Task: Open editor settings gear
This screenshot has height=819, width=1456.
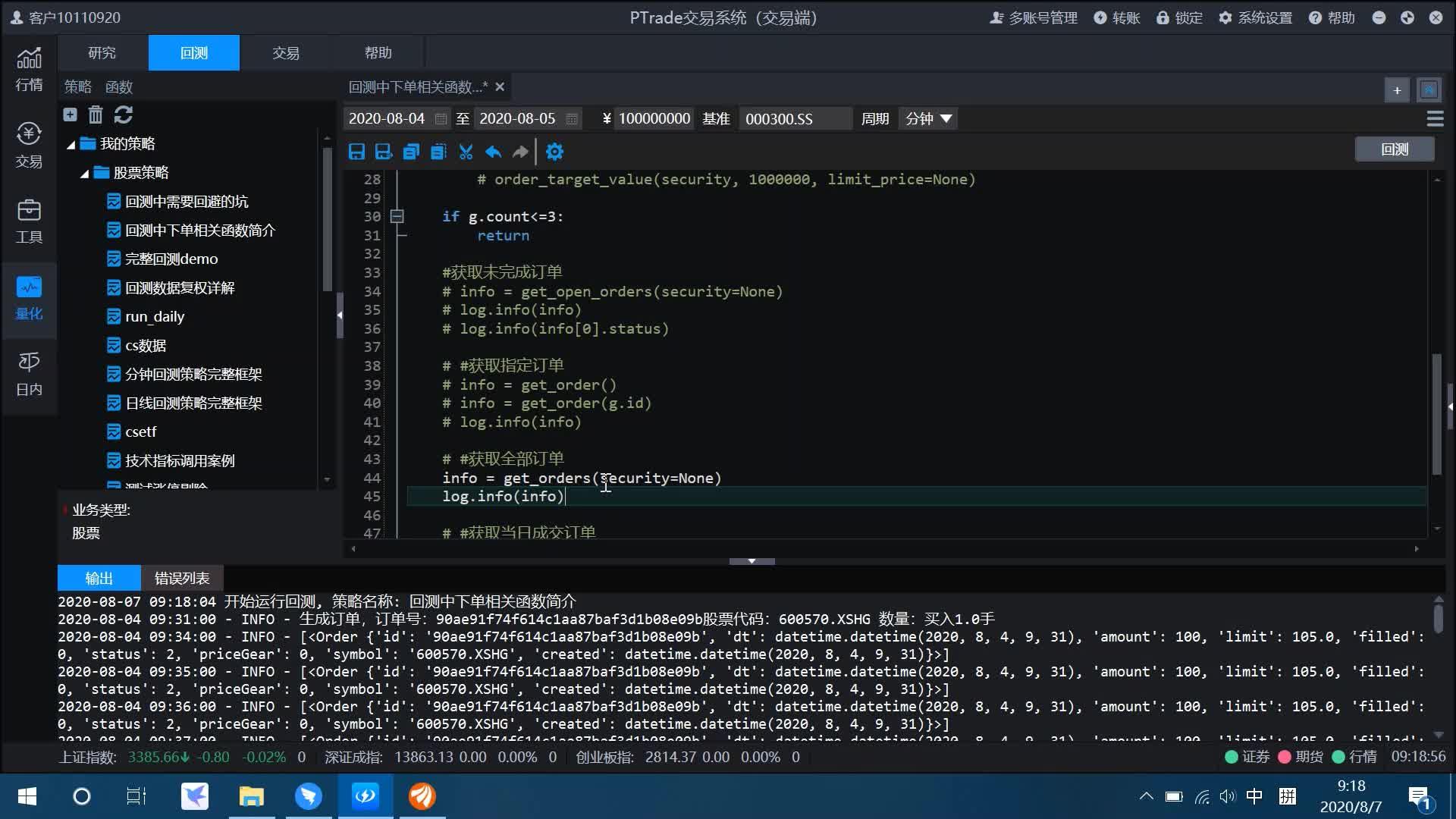Action: pyautogui.click(x=554, y=152)
